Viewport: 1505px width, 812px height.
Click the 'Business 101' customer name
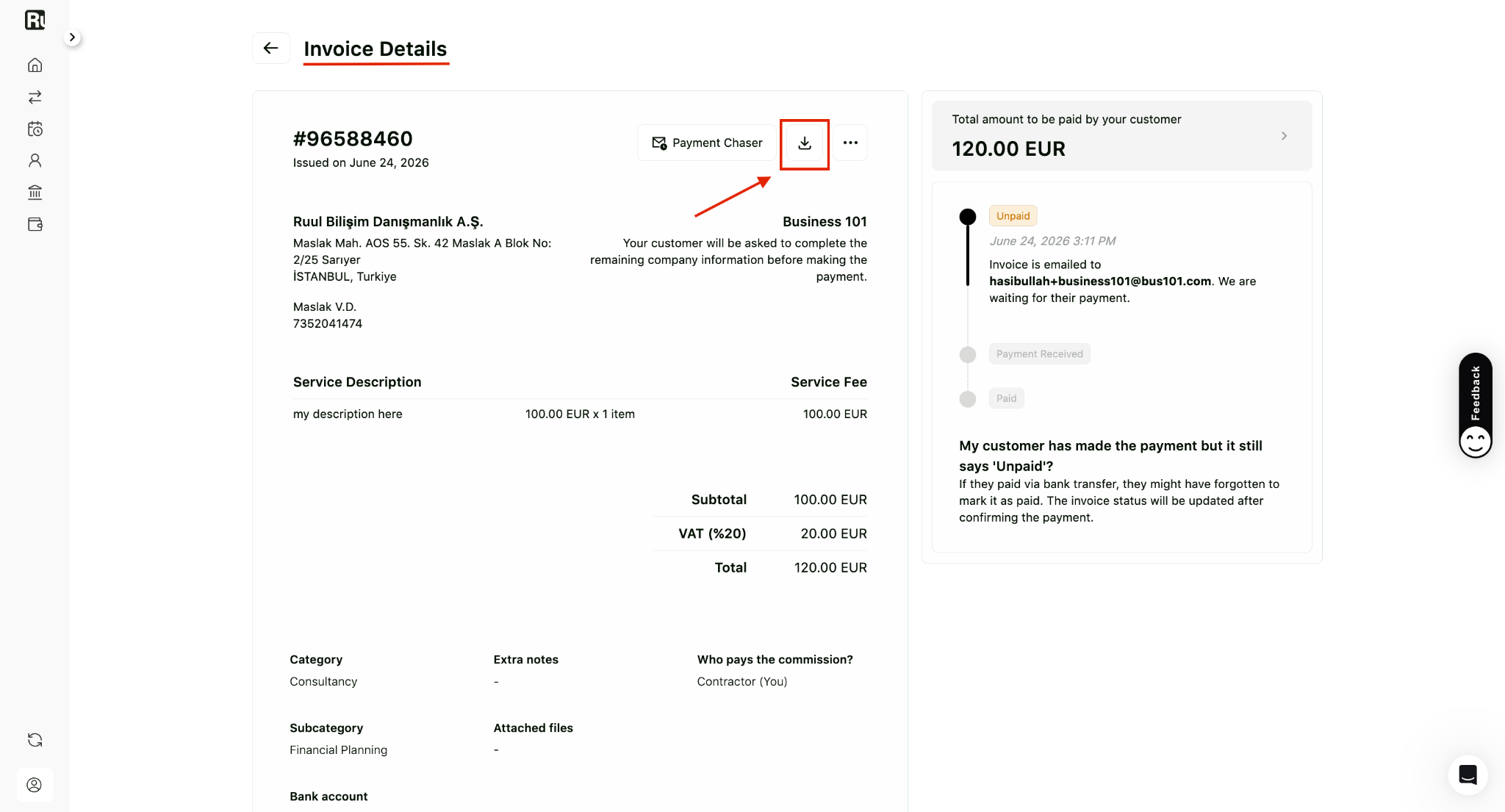[x=825, y=221]
